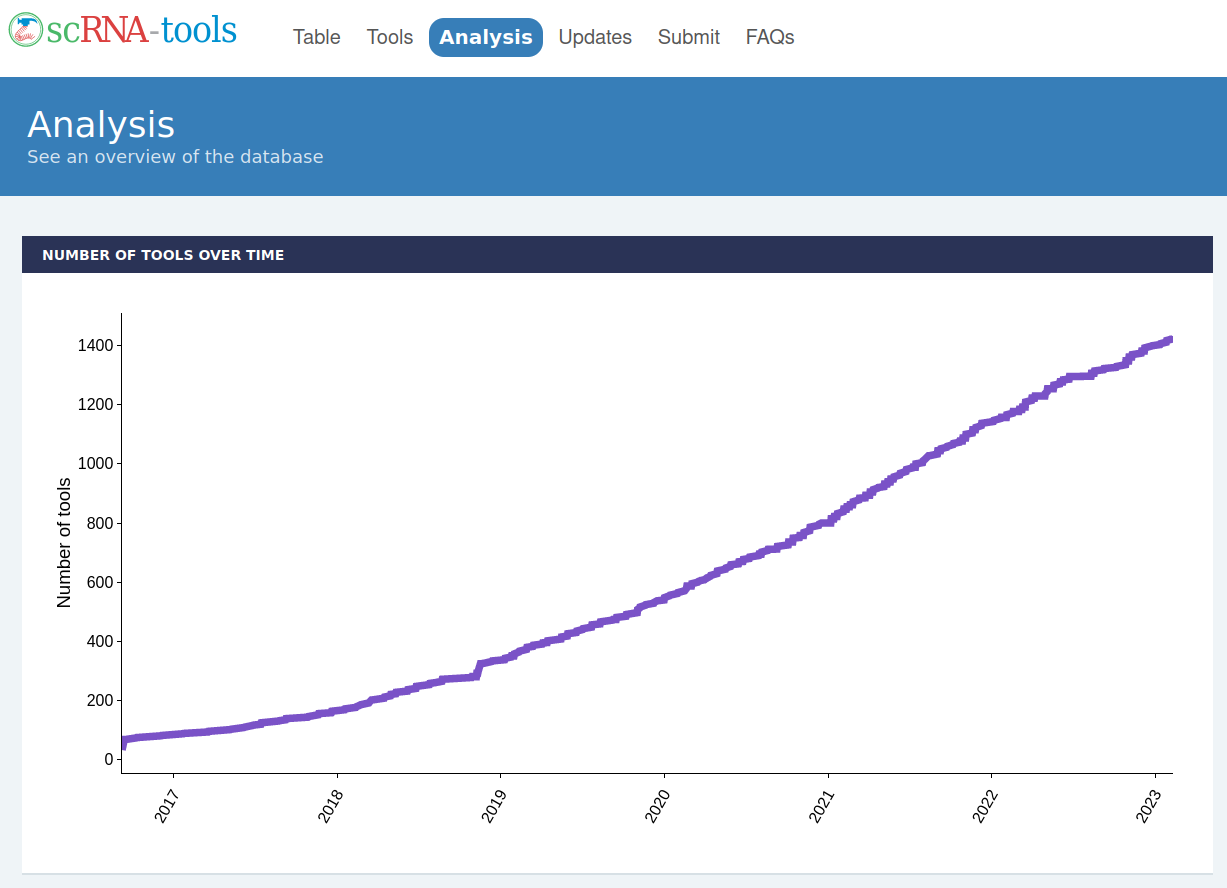Click the scRNA-tools site title text
The width and height of the screenshot is (1227, 888).
click(x=141, y=31)
